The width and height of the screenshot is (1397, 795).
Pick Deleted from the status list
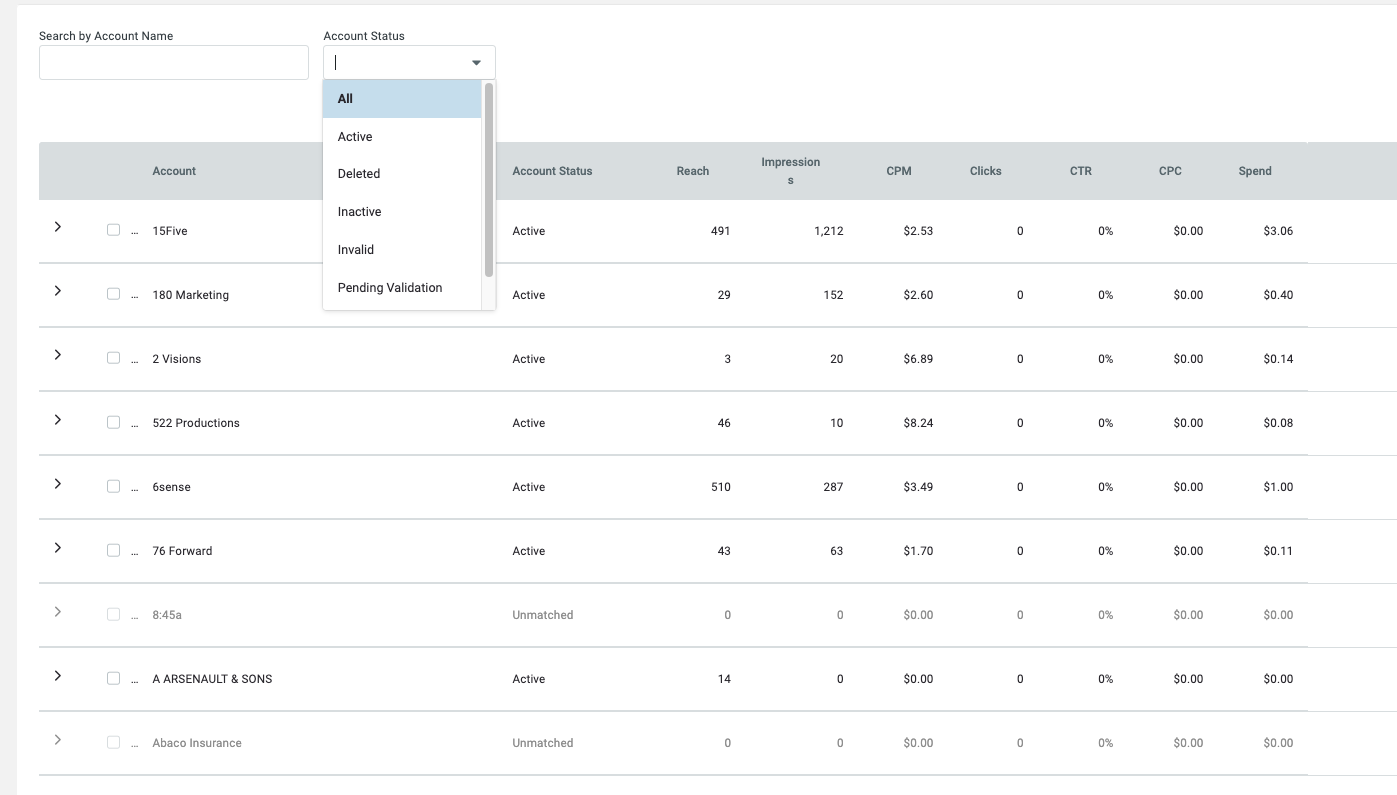(x=402, y=174)
